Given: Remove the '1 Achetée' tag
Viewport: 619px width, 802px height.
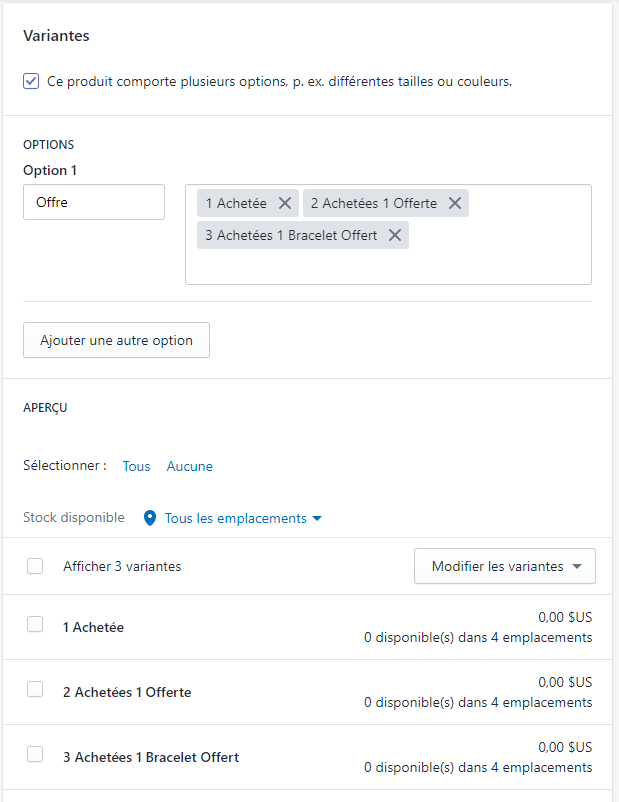Looking at the screenshot, I should click(x=285, y=203).
